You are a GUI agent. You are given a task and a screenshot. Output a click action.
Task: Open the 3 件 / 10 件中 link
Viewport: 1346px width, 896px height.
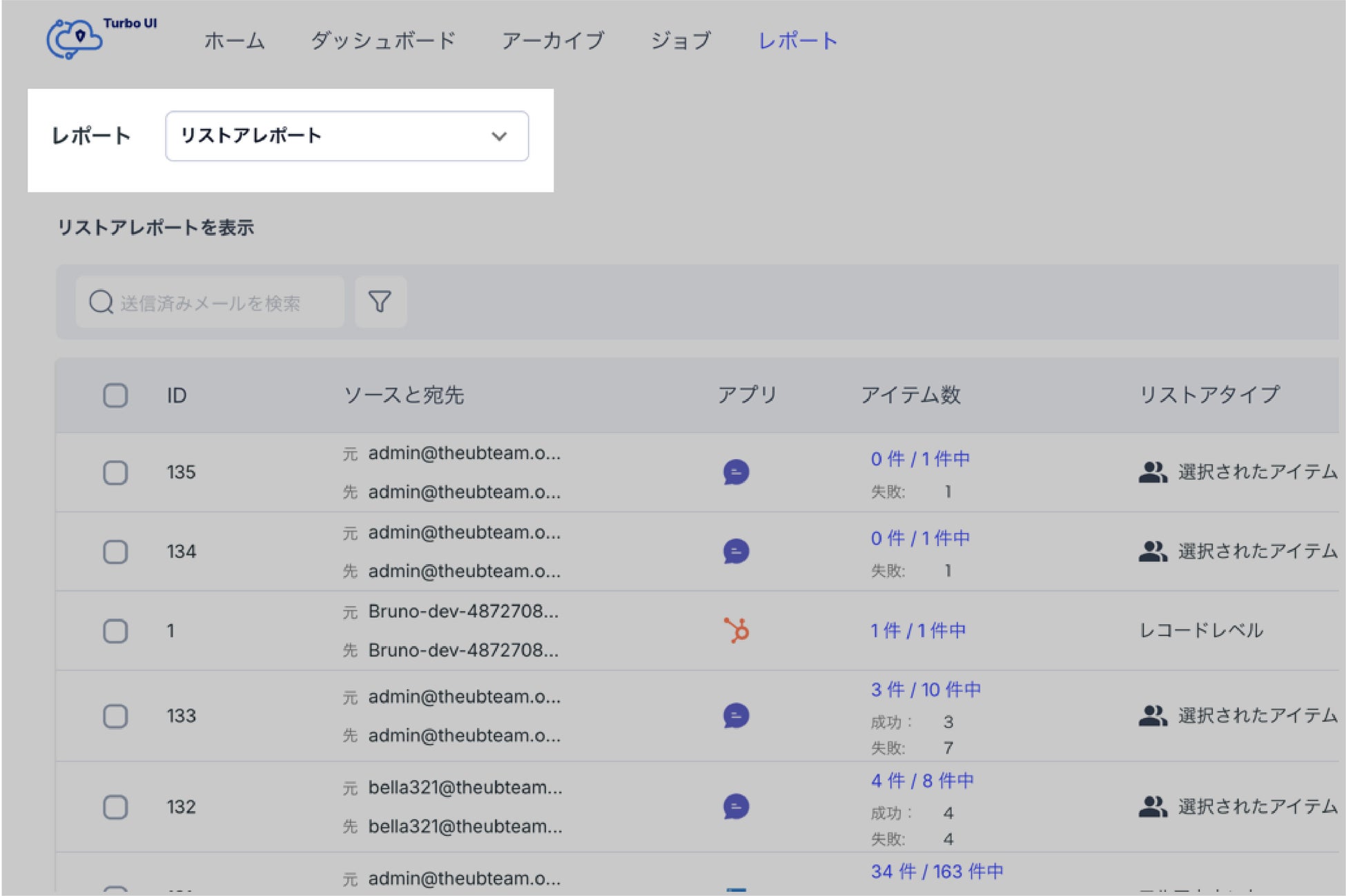(925, 690)
